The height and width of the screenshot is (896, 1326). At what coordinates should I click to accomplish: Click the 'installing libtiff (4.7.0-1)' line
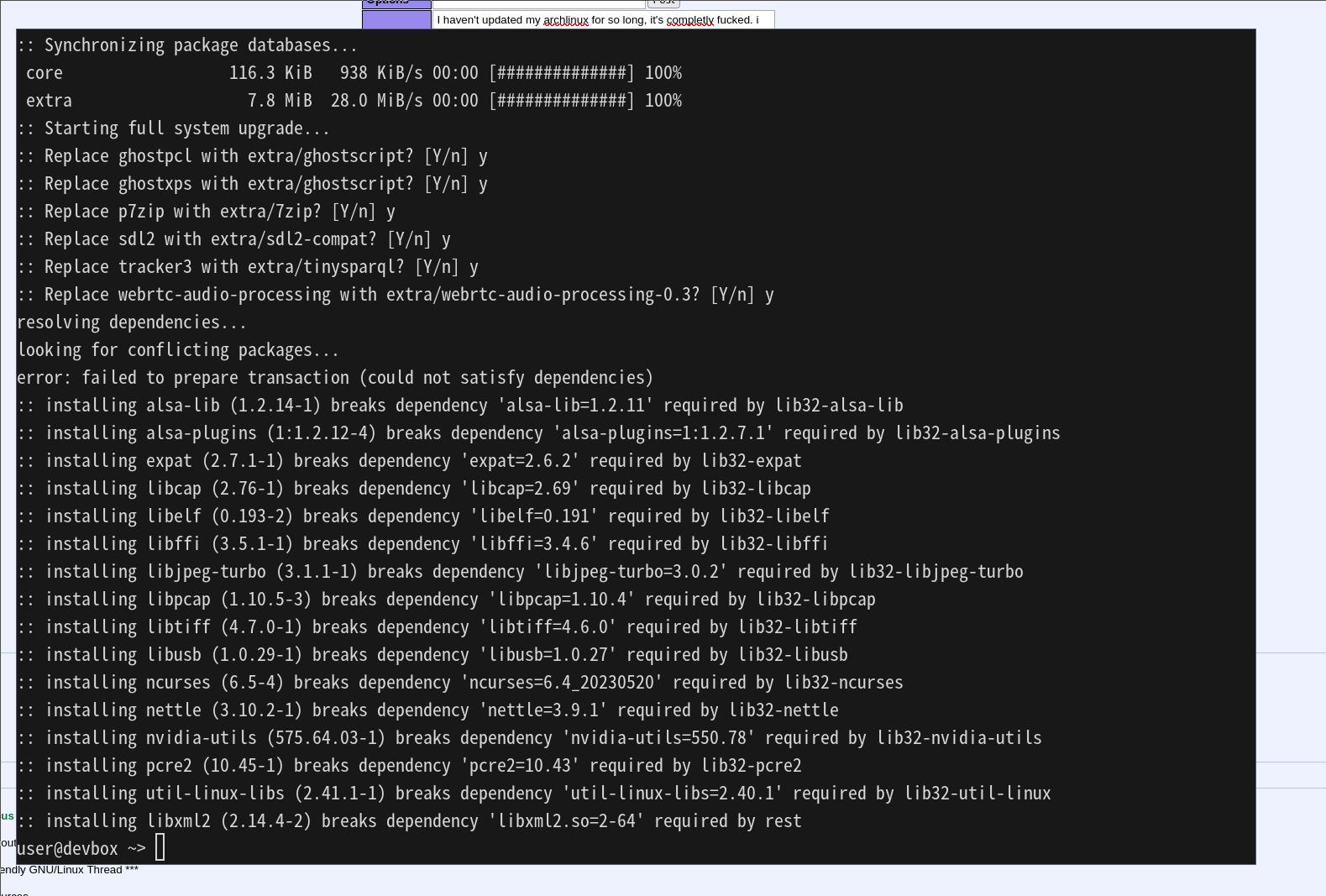[437, 627]
